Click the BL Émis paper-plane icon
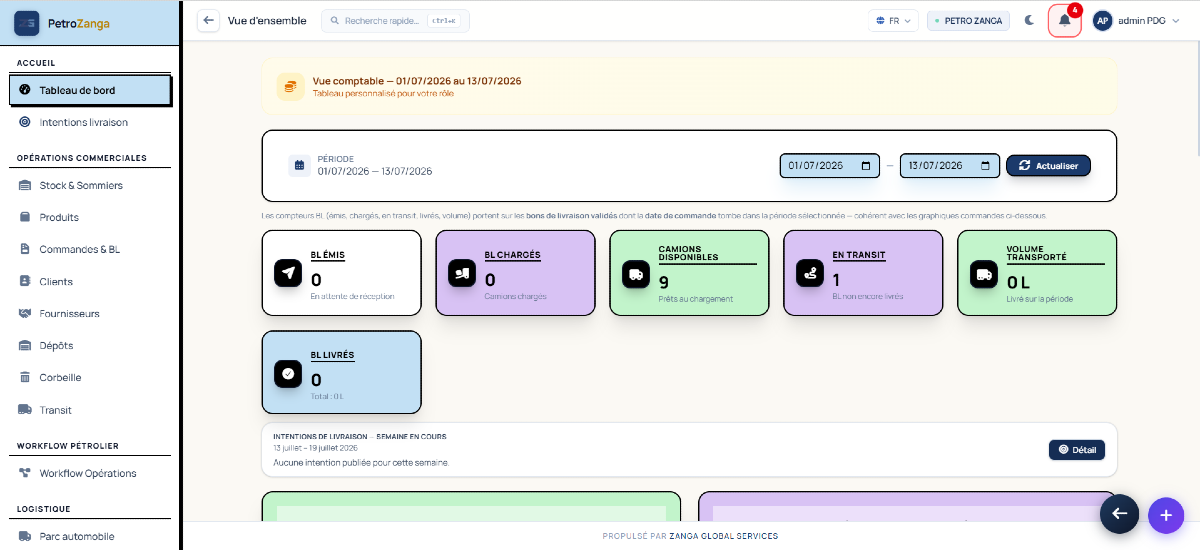This screenshot has height=550, width=1200. [288, 273]
